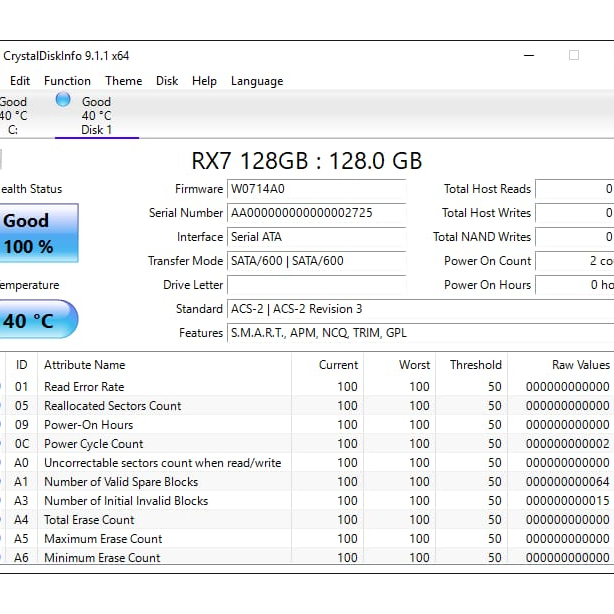Click the Good 100 % health status button

[39, 233]
